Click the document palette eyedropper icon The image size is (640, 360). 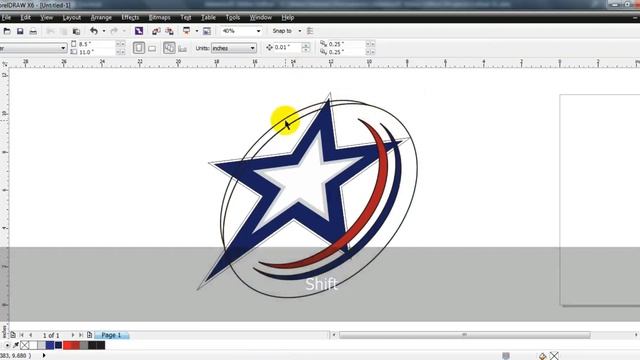(x=16, y=345)
